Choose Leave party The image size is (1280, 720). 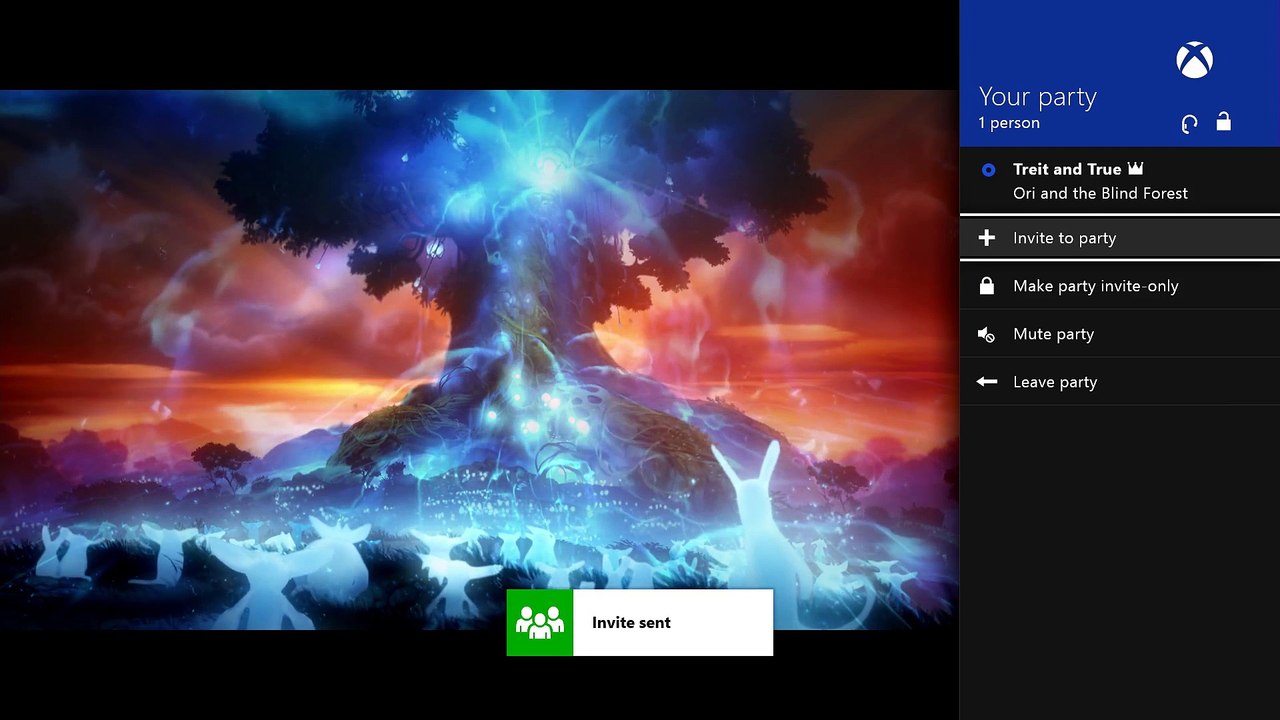point(1120,382)
